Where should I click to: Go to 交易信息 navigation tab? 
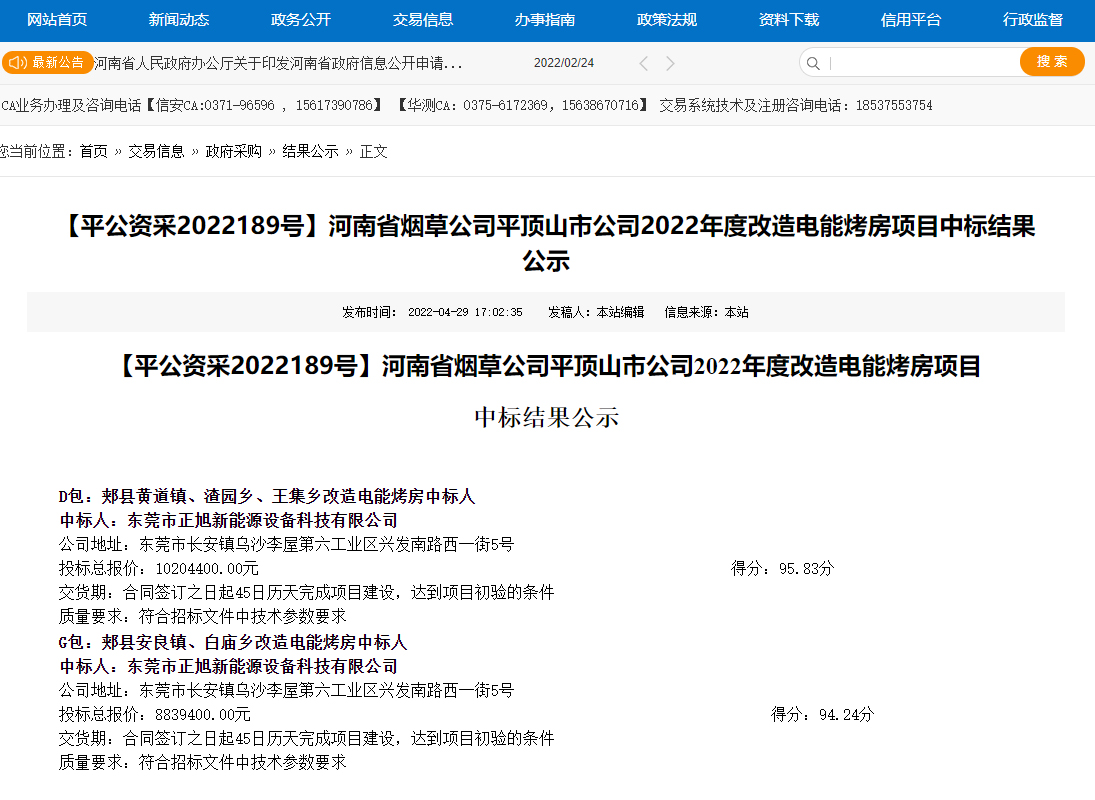coord(423,20)
